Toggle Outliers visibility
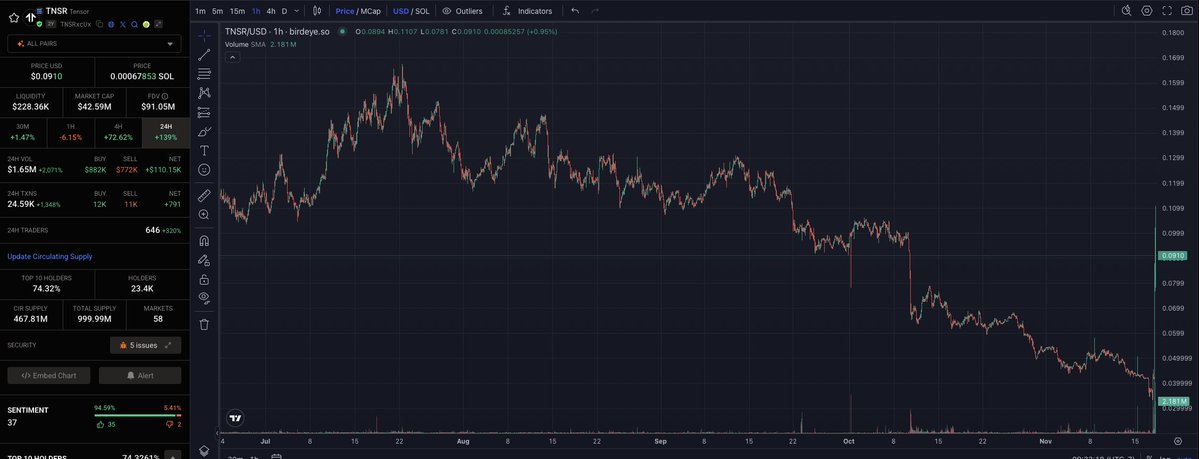 [x=463, y=11]
